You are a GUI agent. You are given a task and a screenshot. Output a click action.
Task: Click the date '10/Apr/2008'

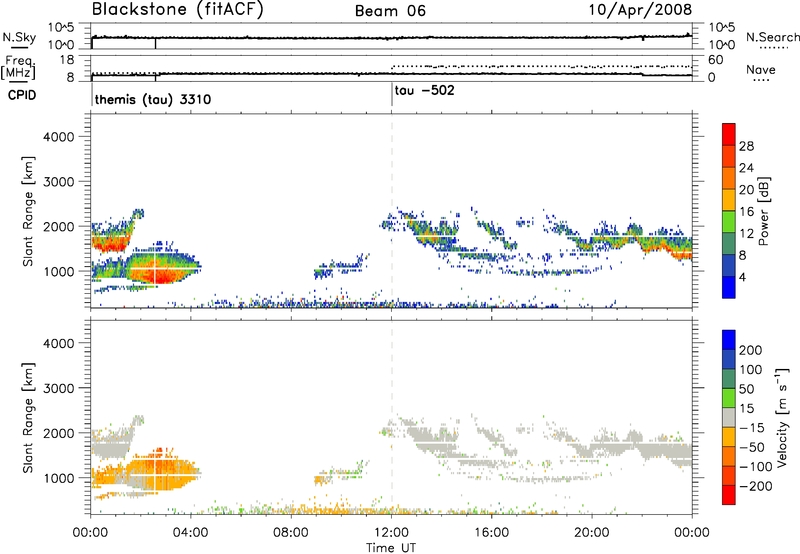[x=640, y=10]
